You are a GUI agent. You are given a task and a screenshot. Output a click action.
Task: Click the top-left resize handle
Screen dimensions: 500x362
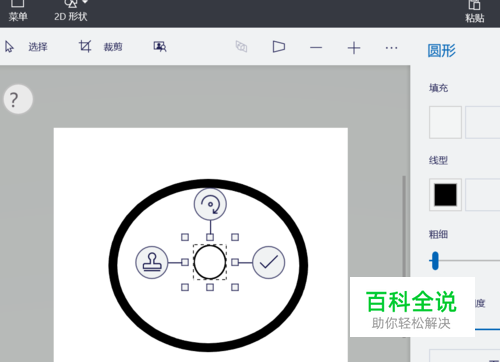coord(185,237)
